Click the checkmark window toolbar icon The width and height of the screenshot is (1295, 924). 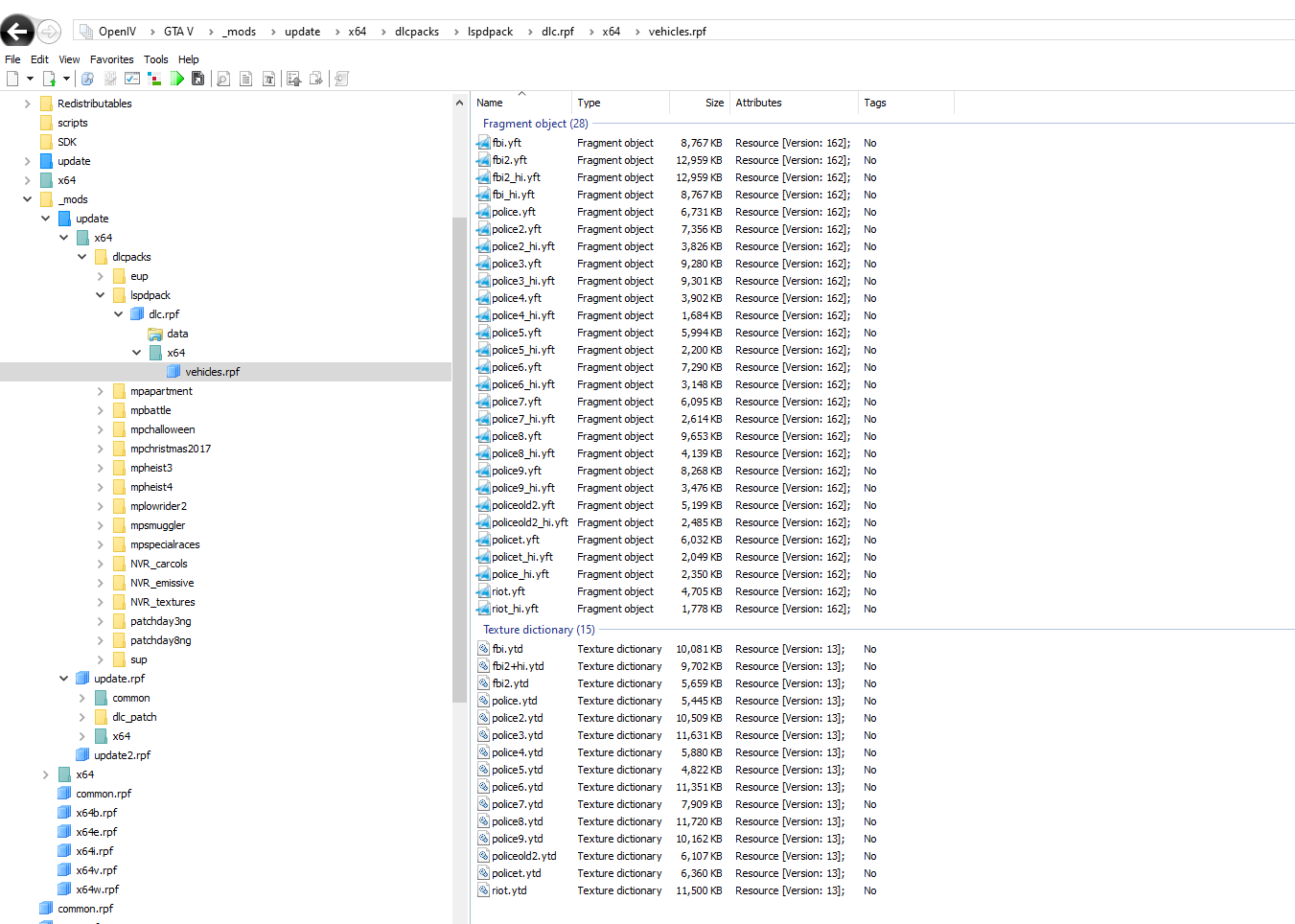[x=132, y=79]
